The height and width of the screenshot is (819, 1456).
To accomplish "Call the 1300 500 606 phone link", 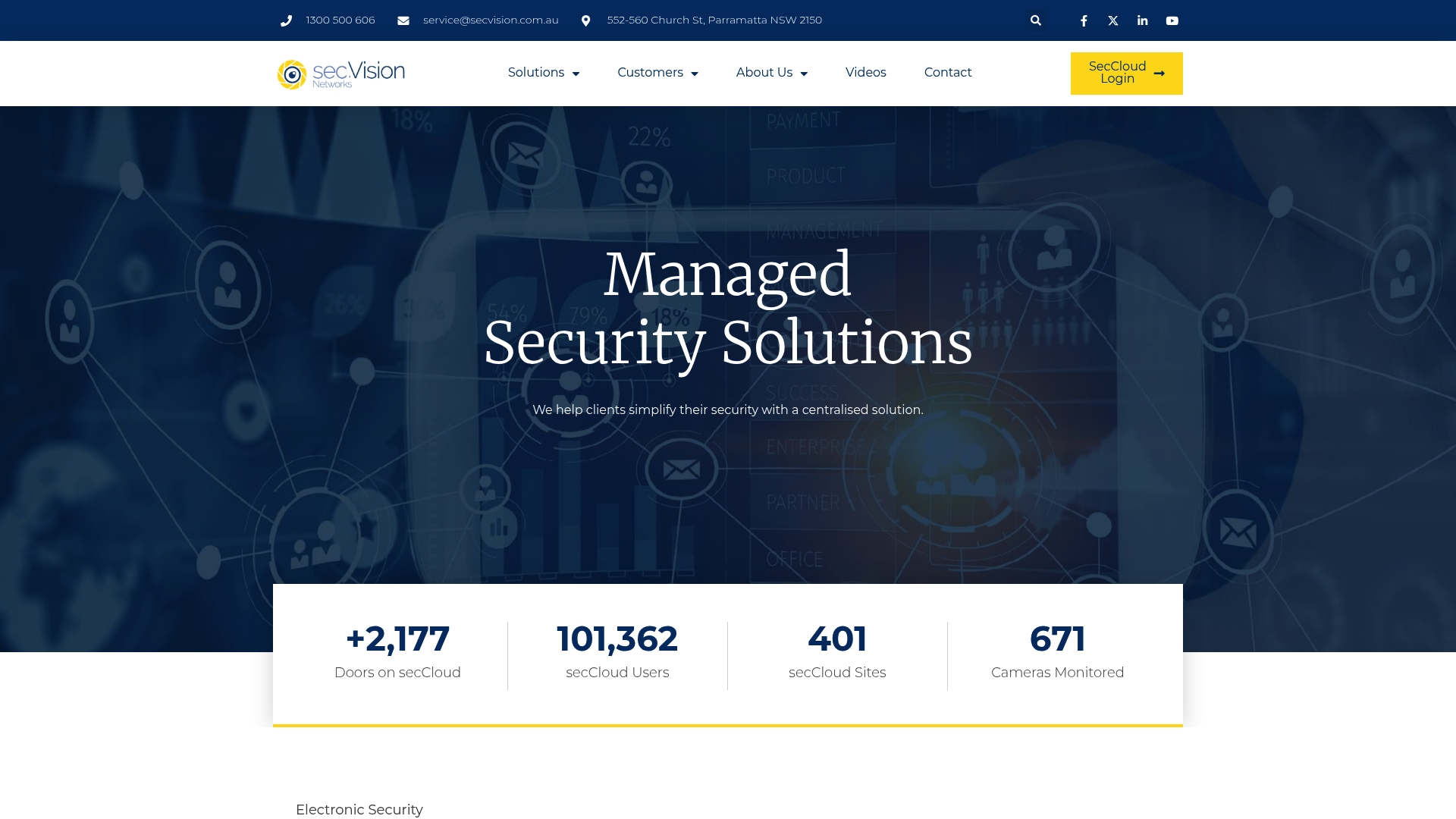I will (340, 20).
